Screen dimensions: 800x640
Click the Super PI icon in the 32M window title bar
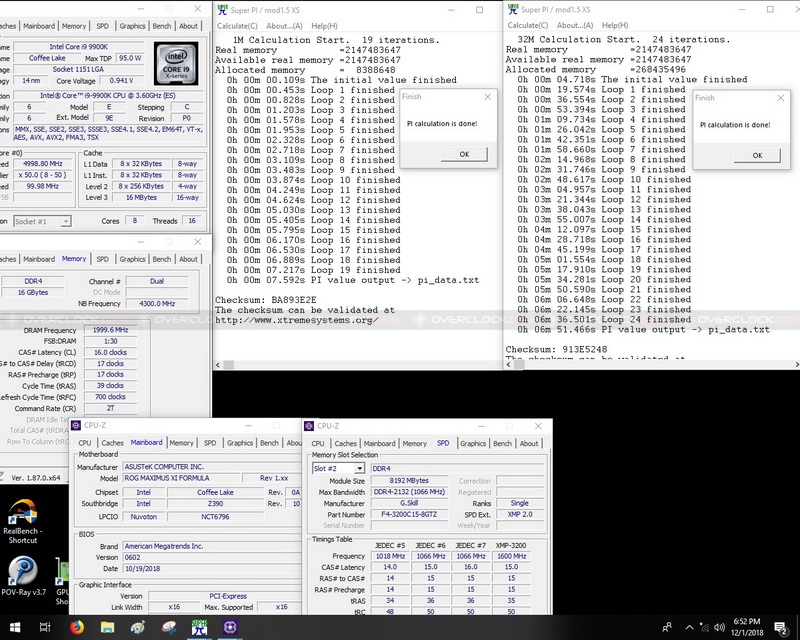tap(513, 9)
